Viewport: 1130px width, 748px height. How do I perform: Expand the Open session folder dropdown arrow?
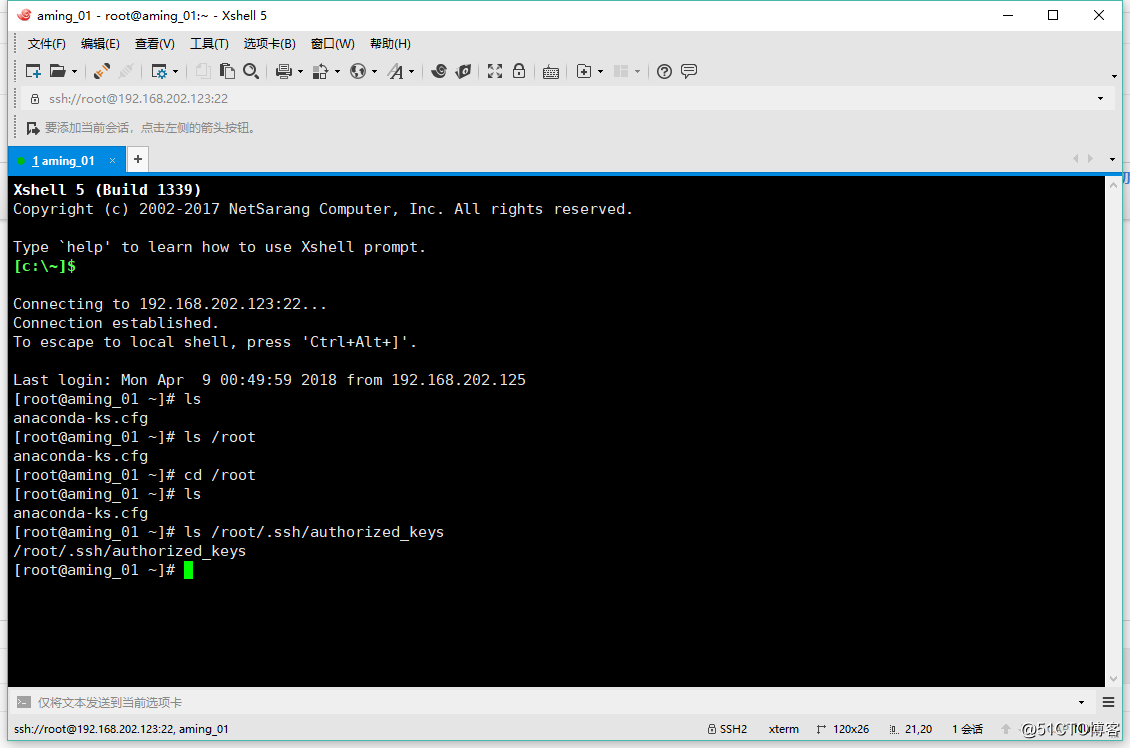(74, 72)
